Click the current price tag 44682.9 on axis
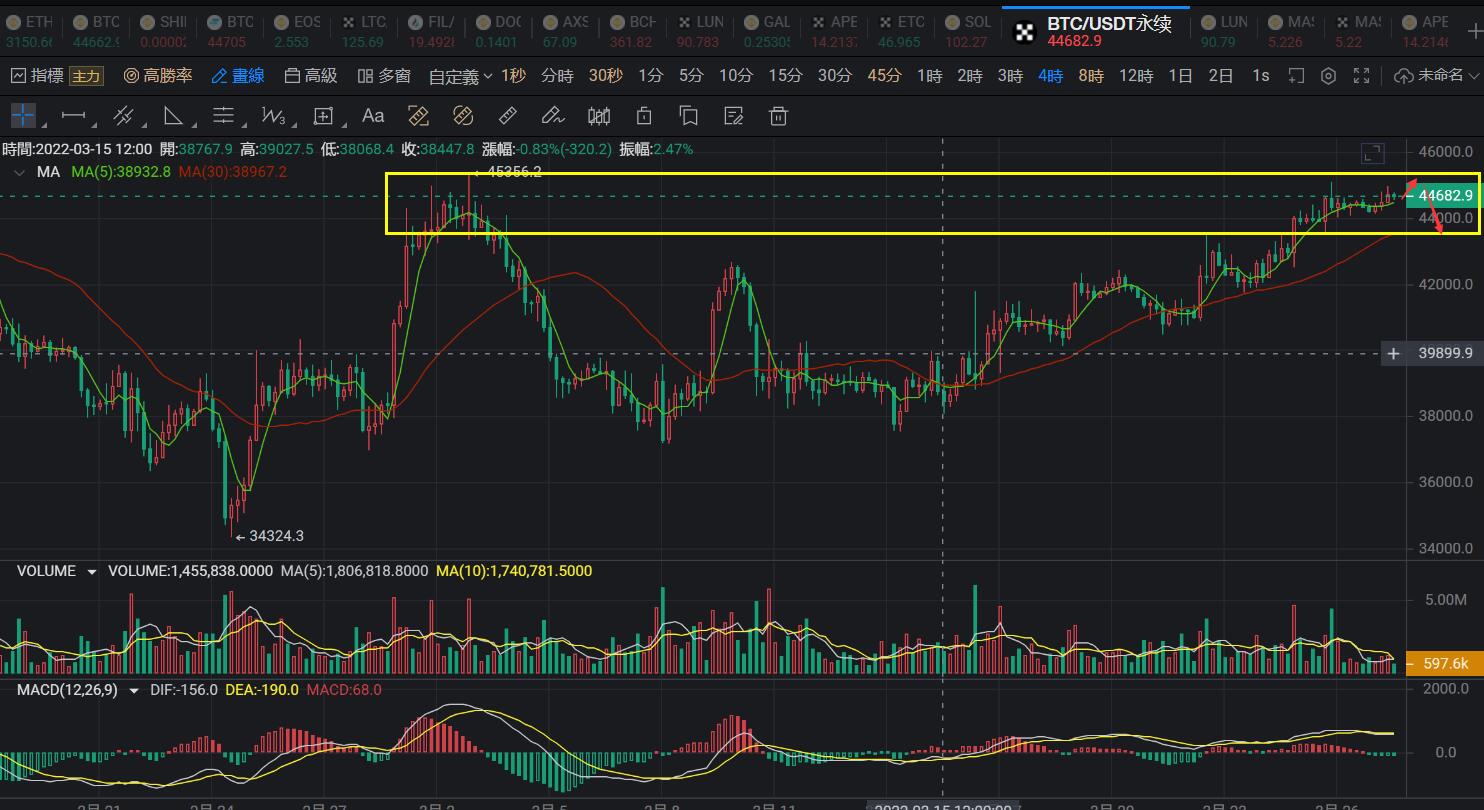The height and width of the screenshot is (810, 1484). [1445, 196]
